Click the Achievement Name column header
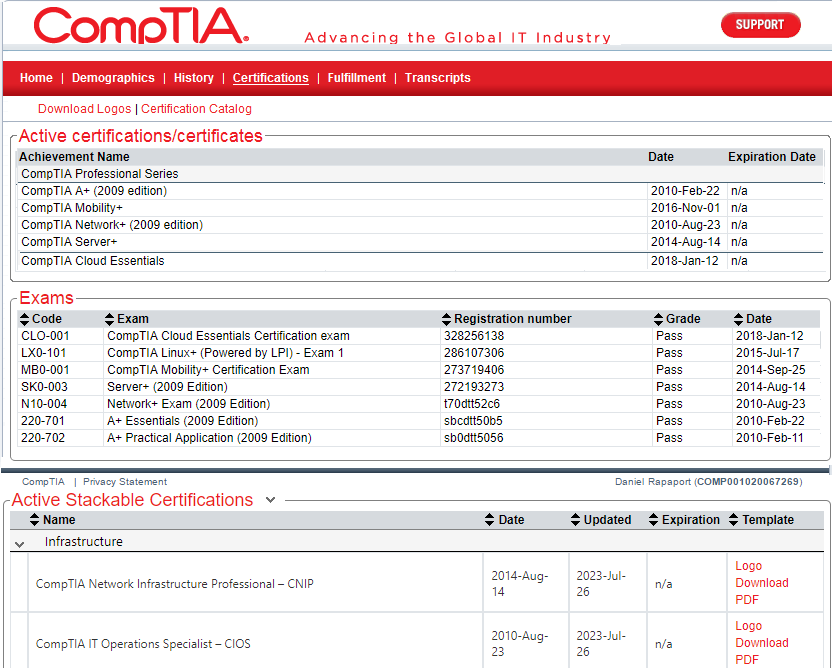 click(x=74, y=157)
